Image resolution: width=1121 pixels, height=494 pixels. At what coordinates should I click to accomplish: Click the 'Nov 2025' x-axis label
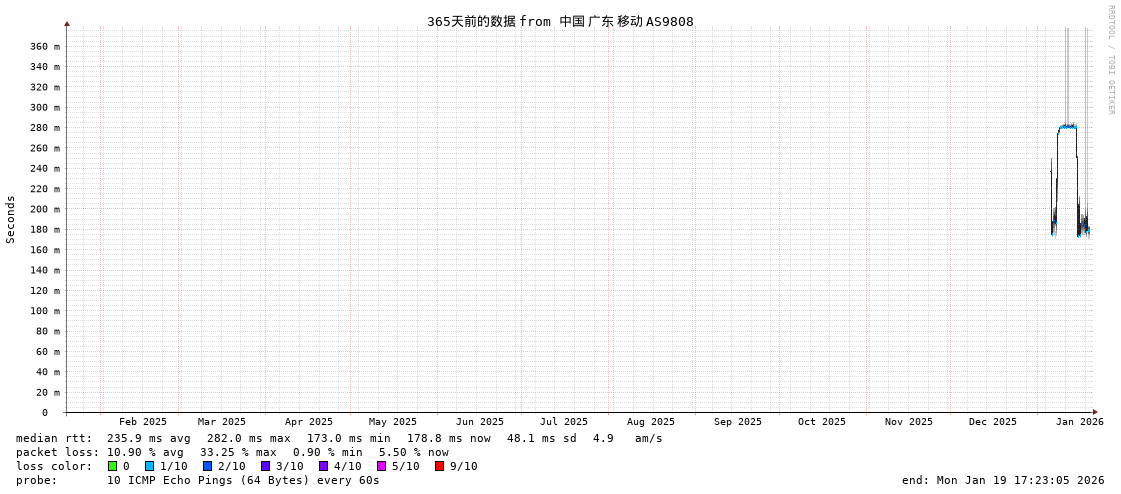[x=909, y=422]
